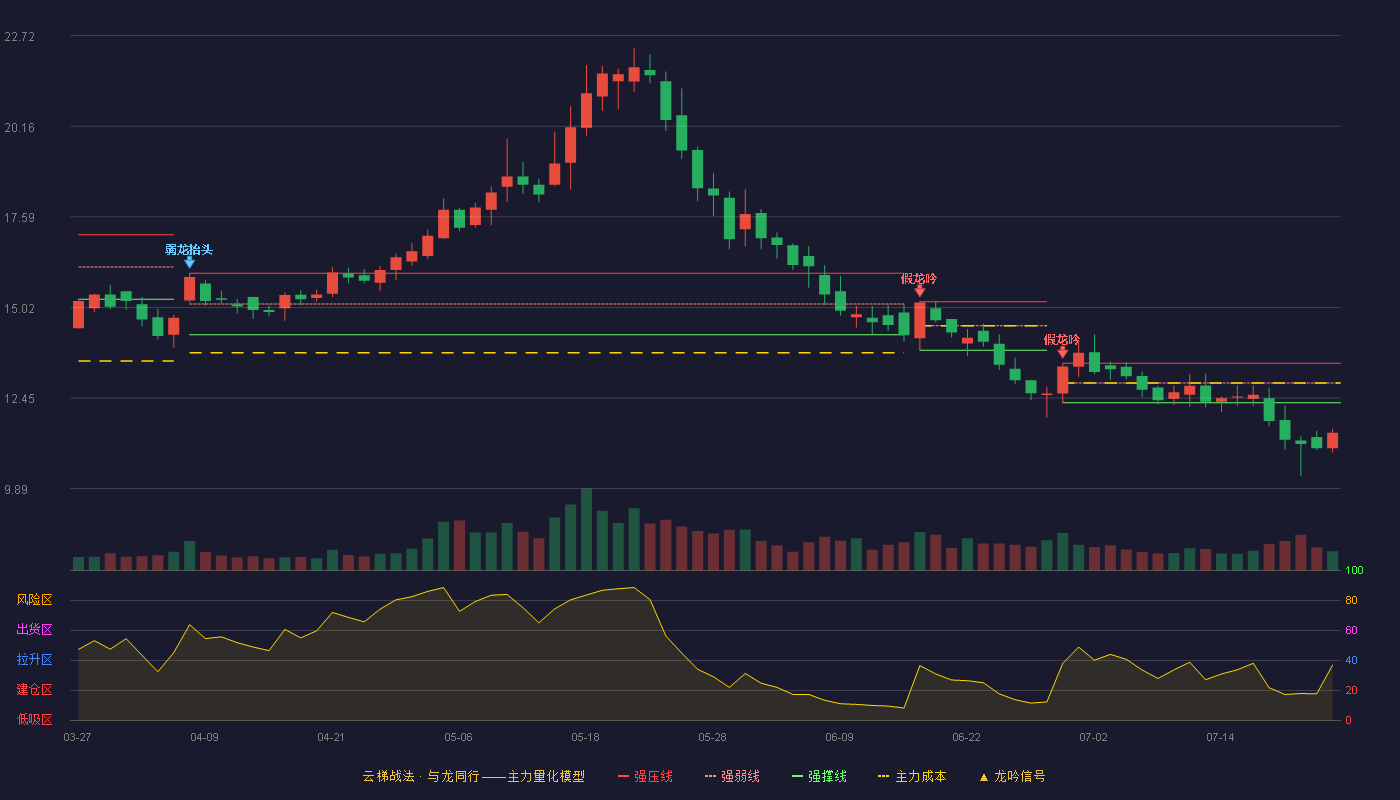Click the 04-09 date label
1400x800 pixels.
point(204,737)
